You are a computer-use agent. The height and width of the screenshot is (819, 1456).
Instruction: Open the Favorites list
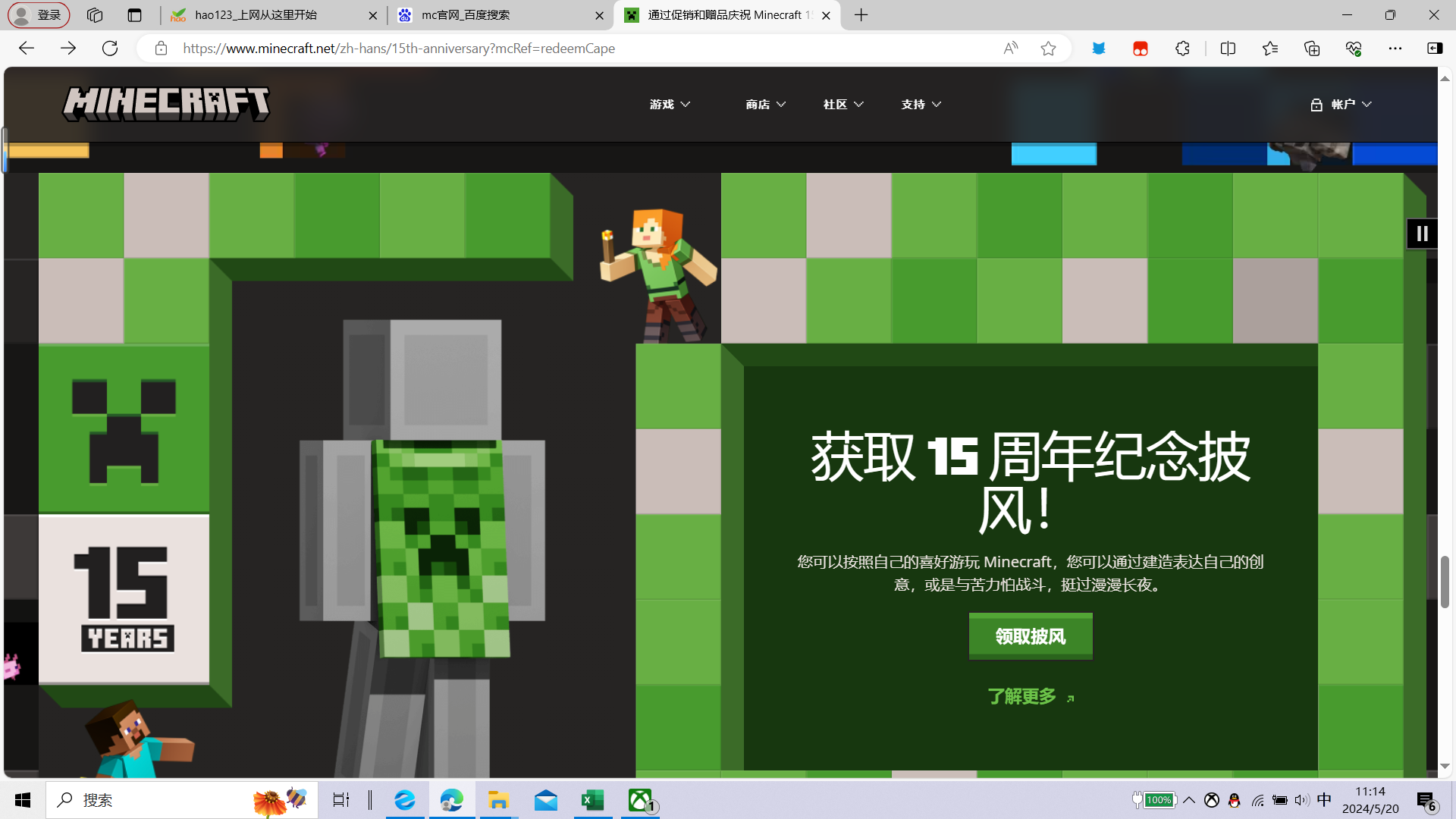click(1270, 49)
